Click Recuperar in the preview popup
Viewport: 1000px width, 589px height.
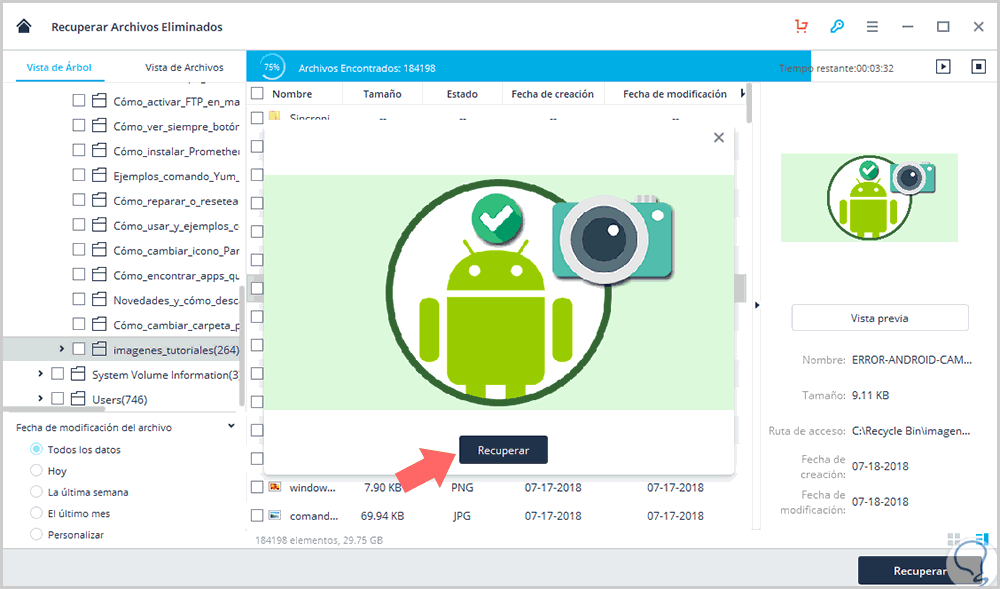coord(503,450)
